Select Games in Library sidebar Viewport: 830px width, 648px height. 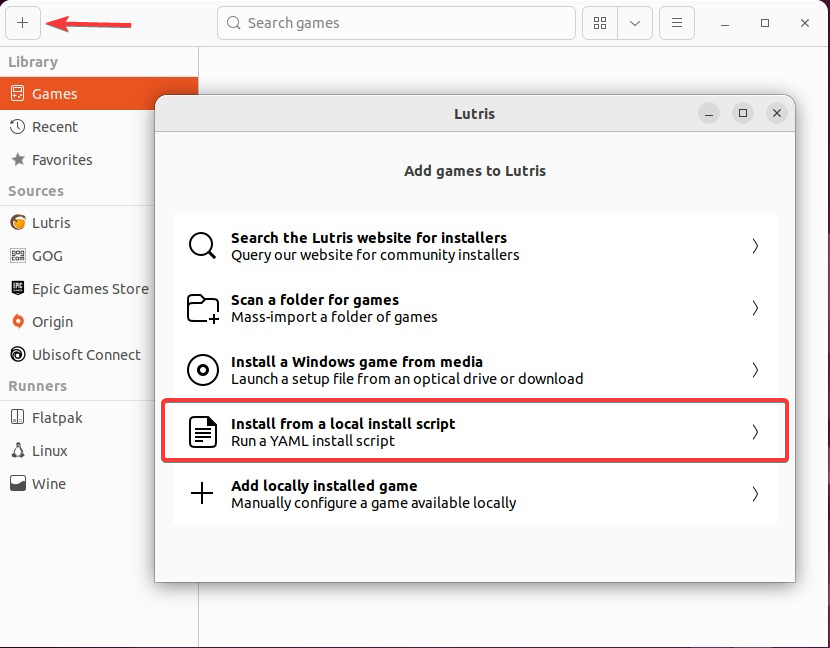pyautogui.click(x=54, y=94)
